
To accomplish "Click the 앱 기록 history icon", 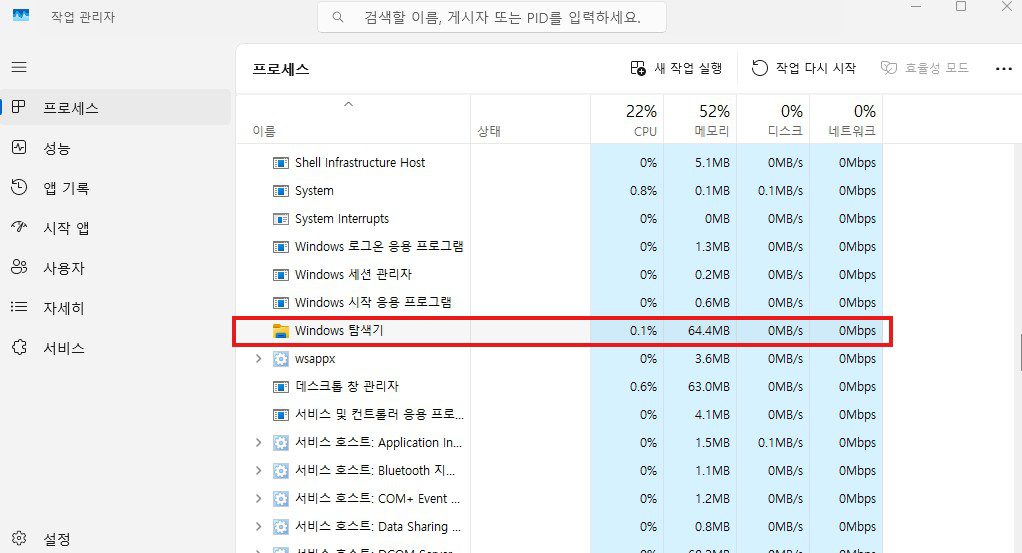I will pyautogui.click(x=19, y=188).
